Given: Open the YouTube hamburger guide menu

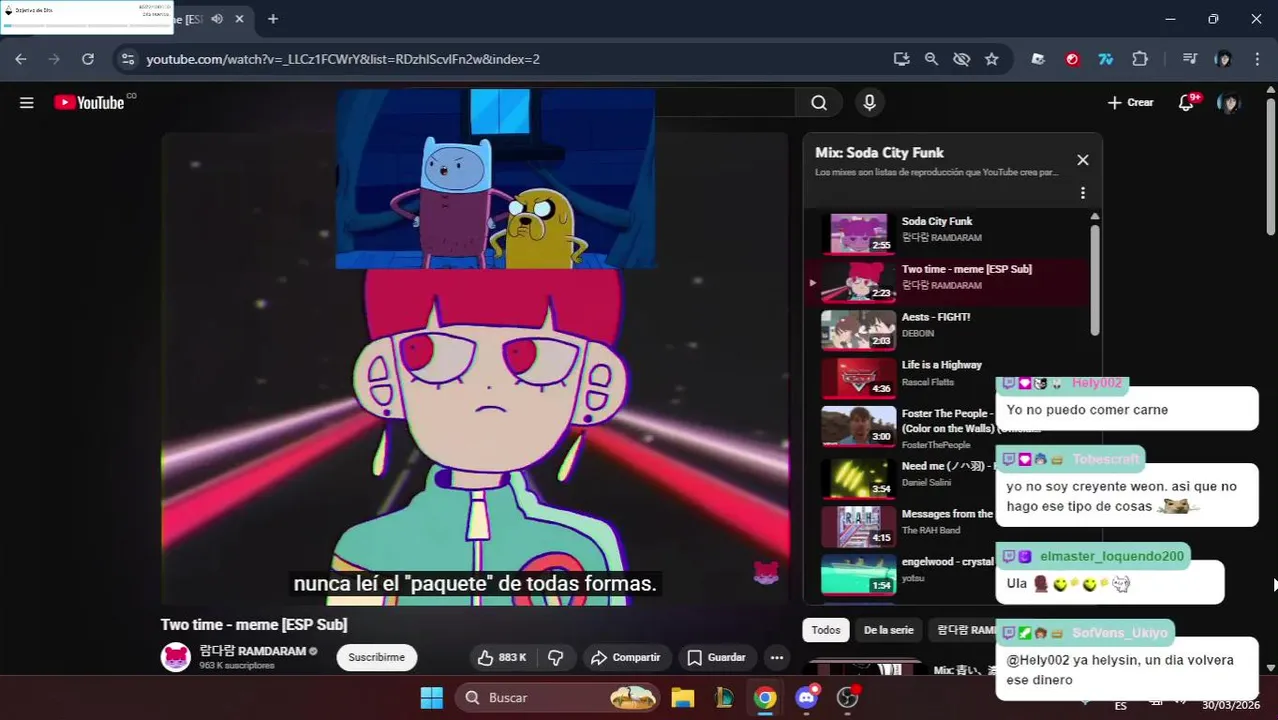Looking at the screenshot, I should 27,102.
